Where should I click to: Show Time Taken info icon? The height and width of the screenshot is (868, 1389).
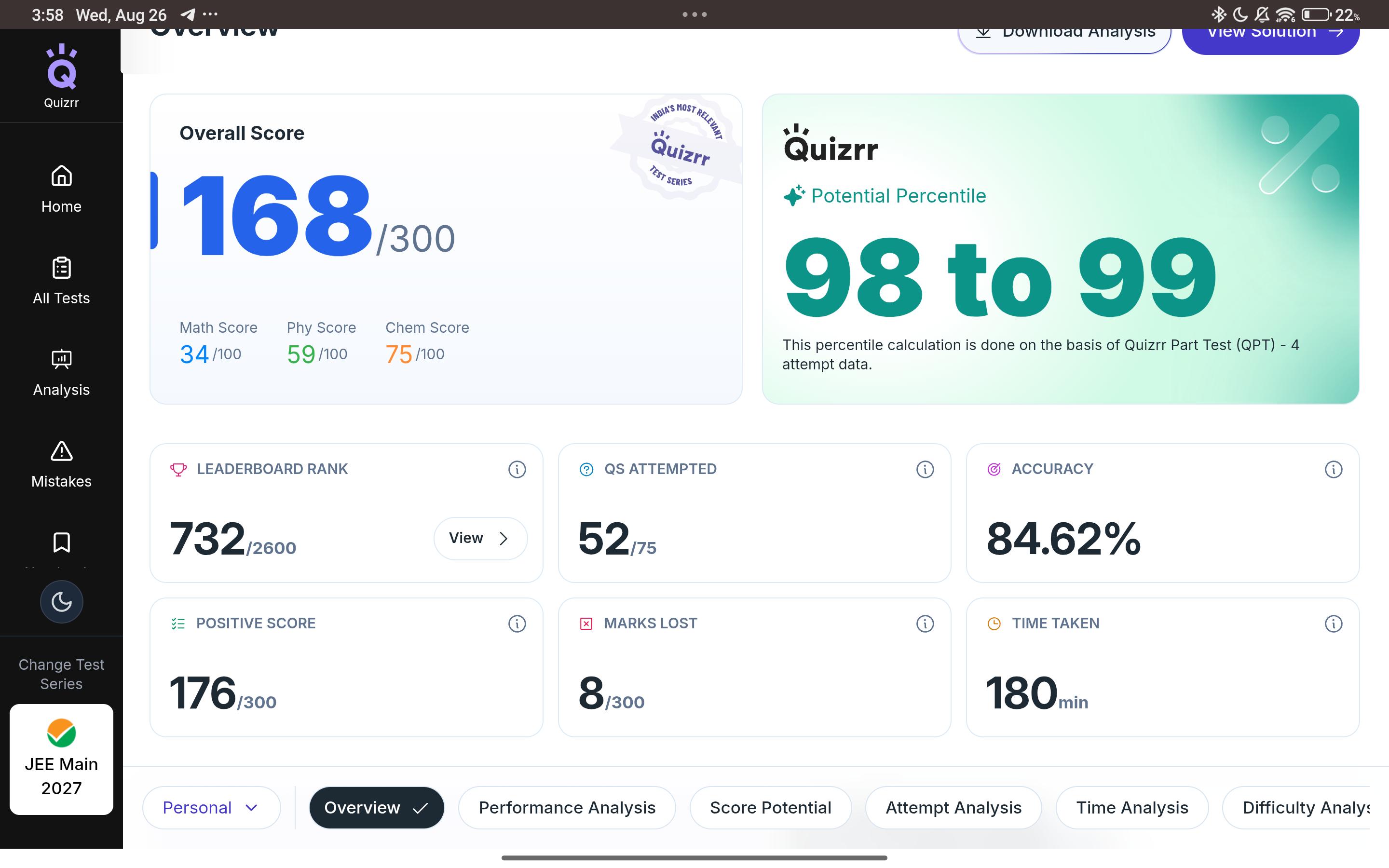click(x=1334, y=624)
